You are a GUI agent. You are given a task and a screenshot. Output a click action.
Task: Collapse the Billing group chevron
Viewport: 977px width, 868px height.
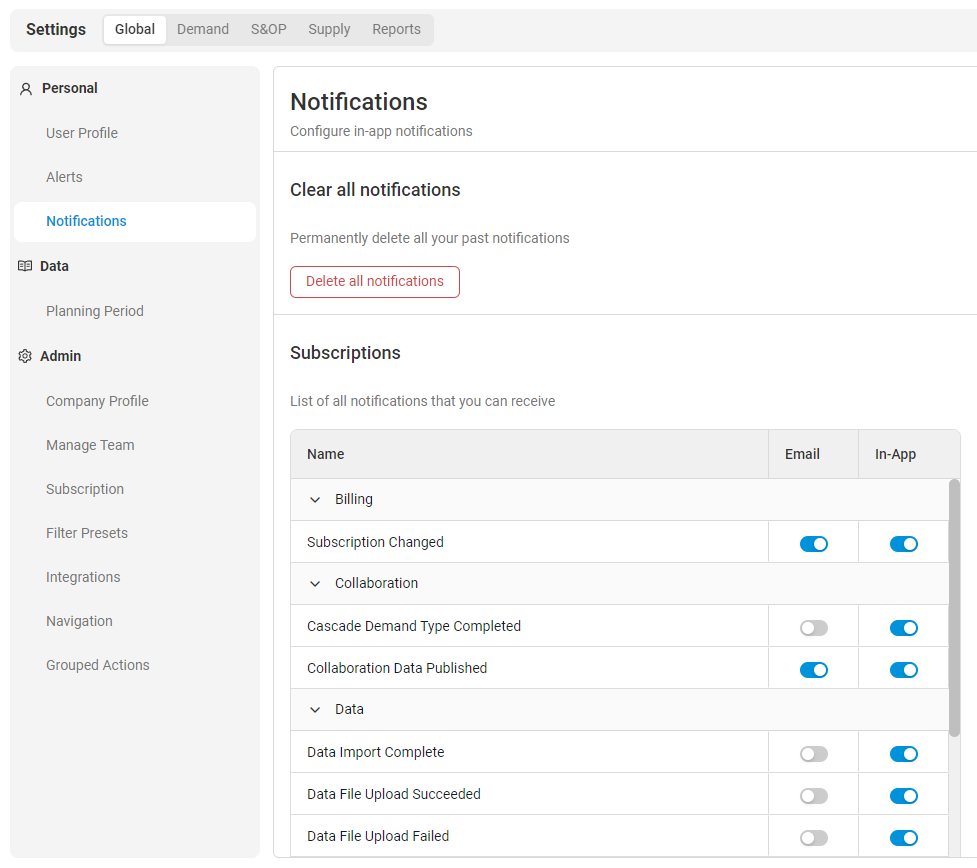point(315,500)
